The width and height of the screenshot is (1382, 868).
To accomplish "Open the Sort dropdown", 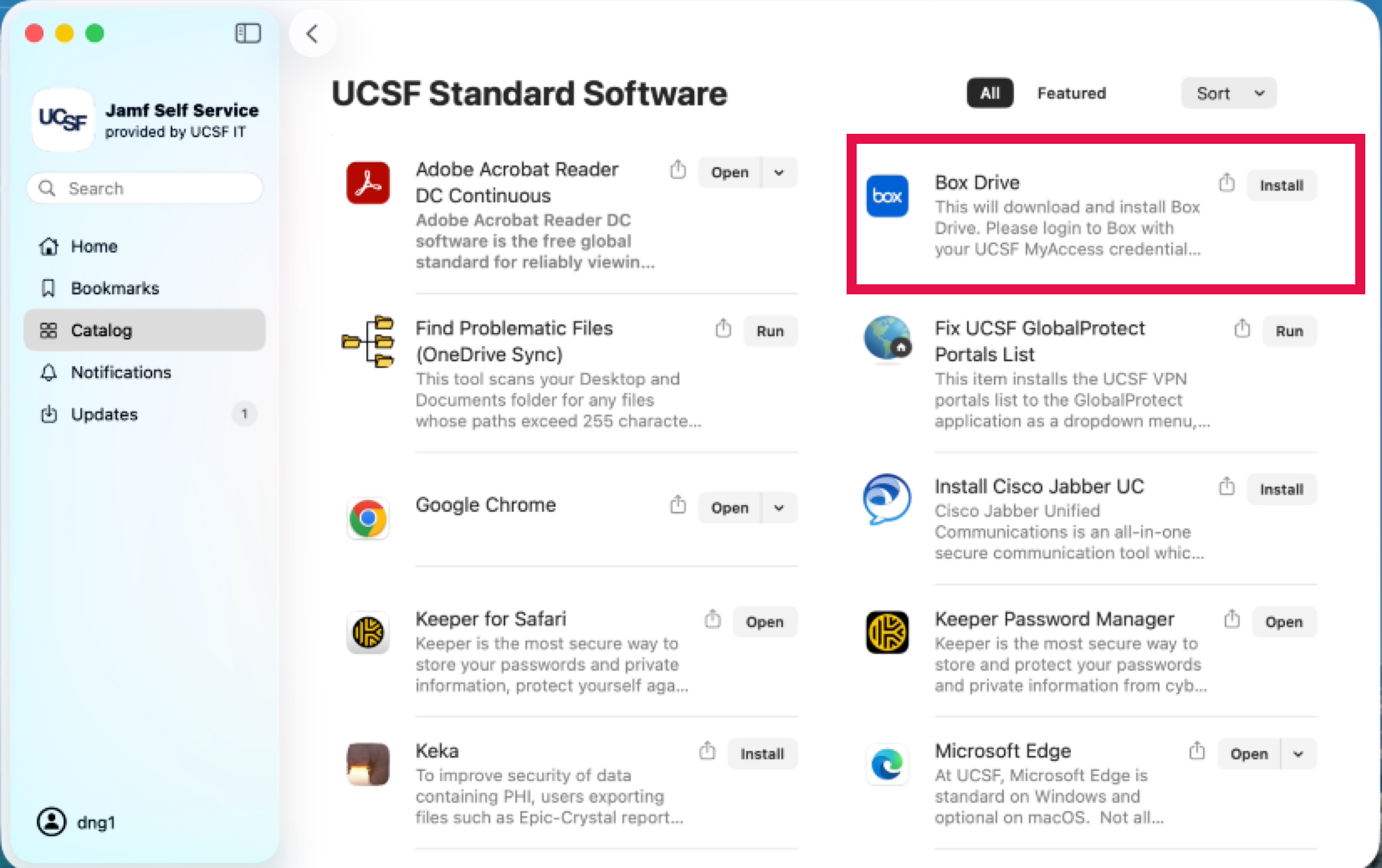I will tap(1229, 94).
